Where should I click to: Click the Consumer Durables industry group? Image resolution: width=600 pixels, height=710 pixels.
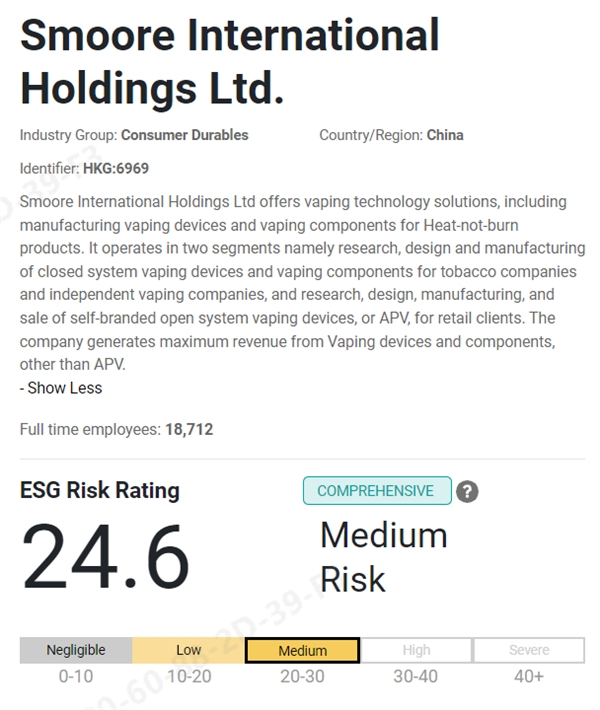185,135
